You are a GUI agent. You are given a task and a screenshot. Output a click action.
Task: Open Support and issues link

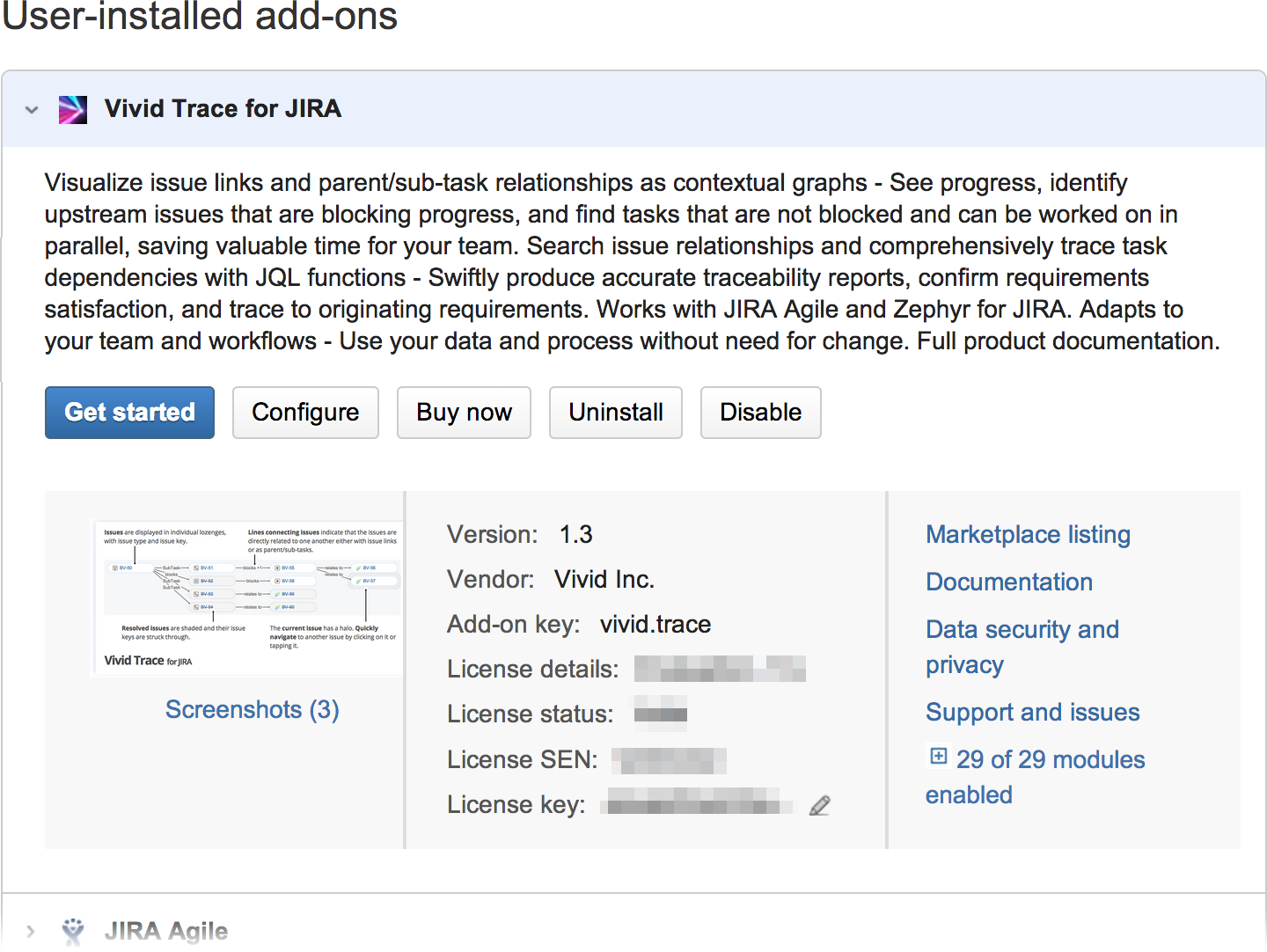[1033, 713]
